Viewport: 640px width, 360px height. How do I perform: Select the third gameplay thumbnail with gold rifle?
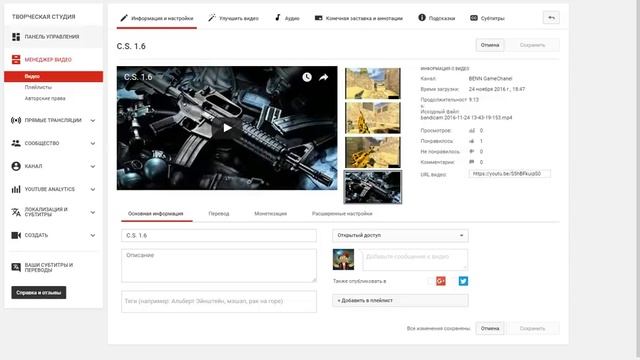(373, 152)
